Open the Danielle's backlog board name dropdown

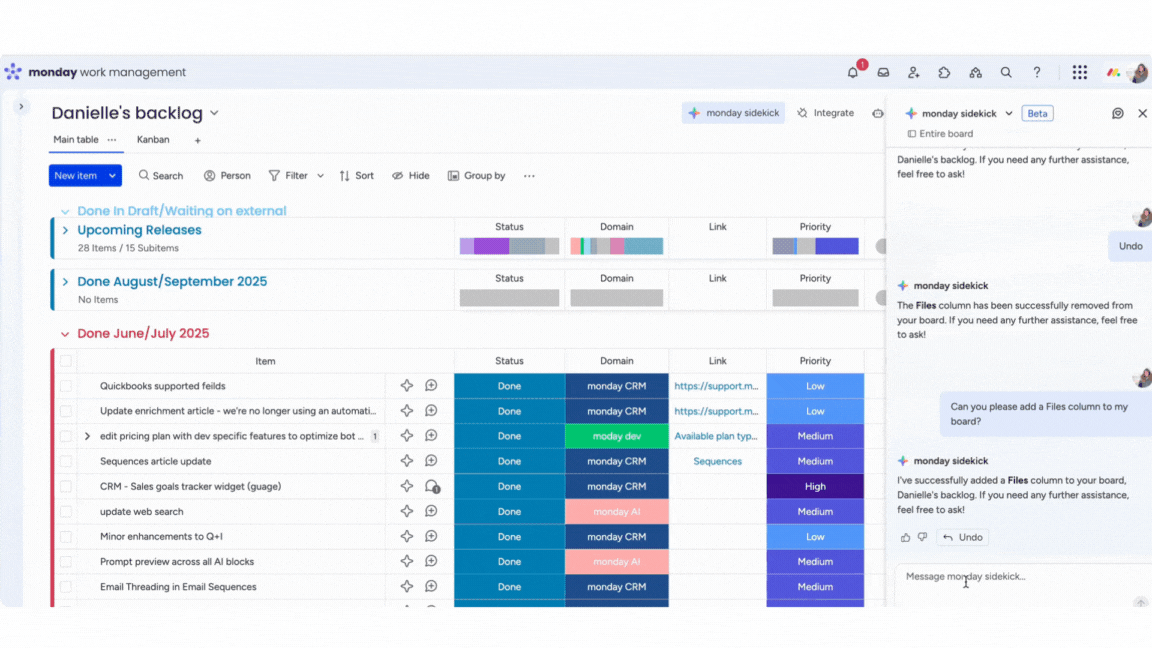point(215,113)
